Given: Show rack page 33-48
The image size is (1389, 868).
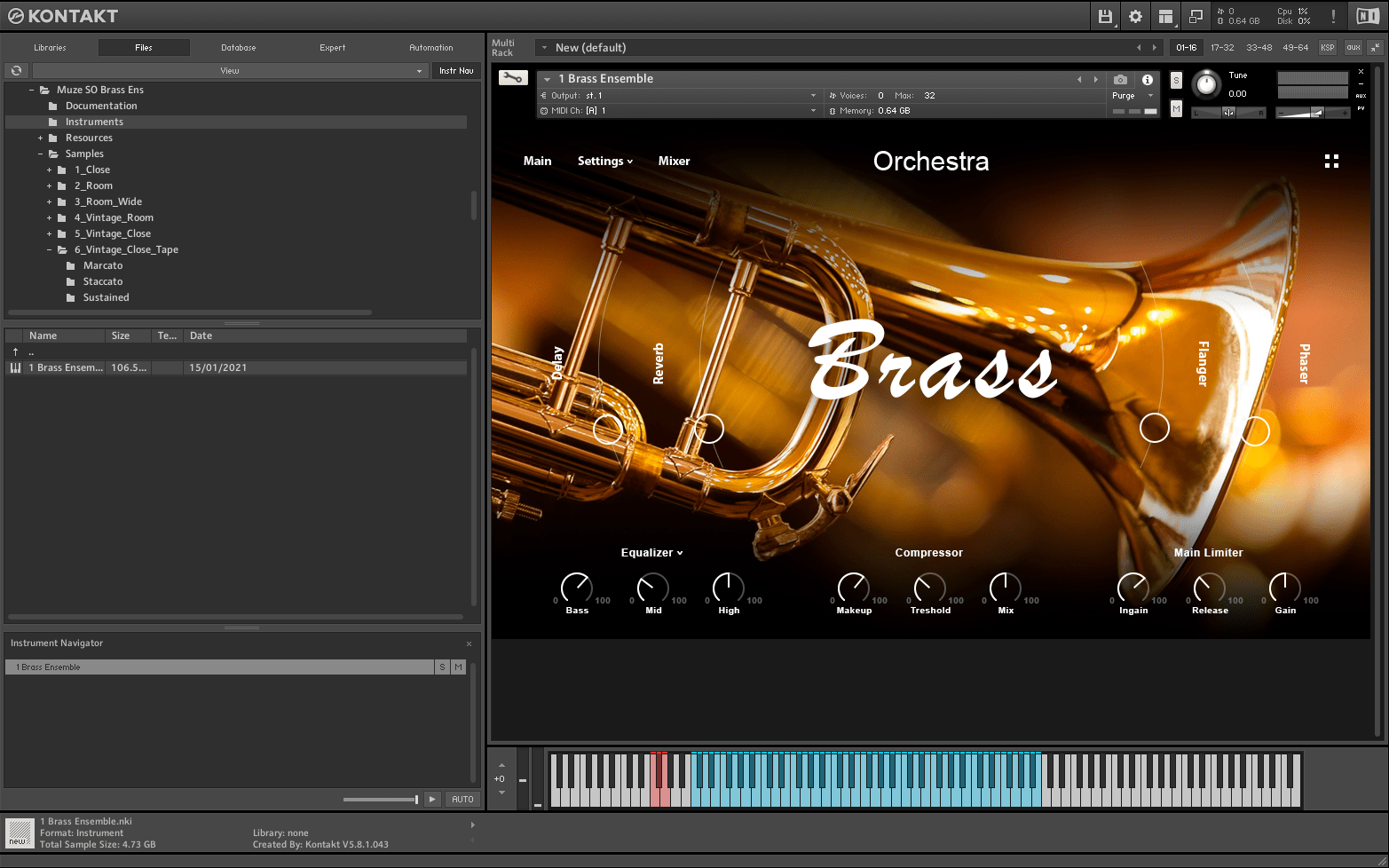Looking at the screenshot, I should (1259, 48).
